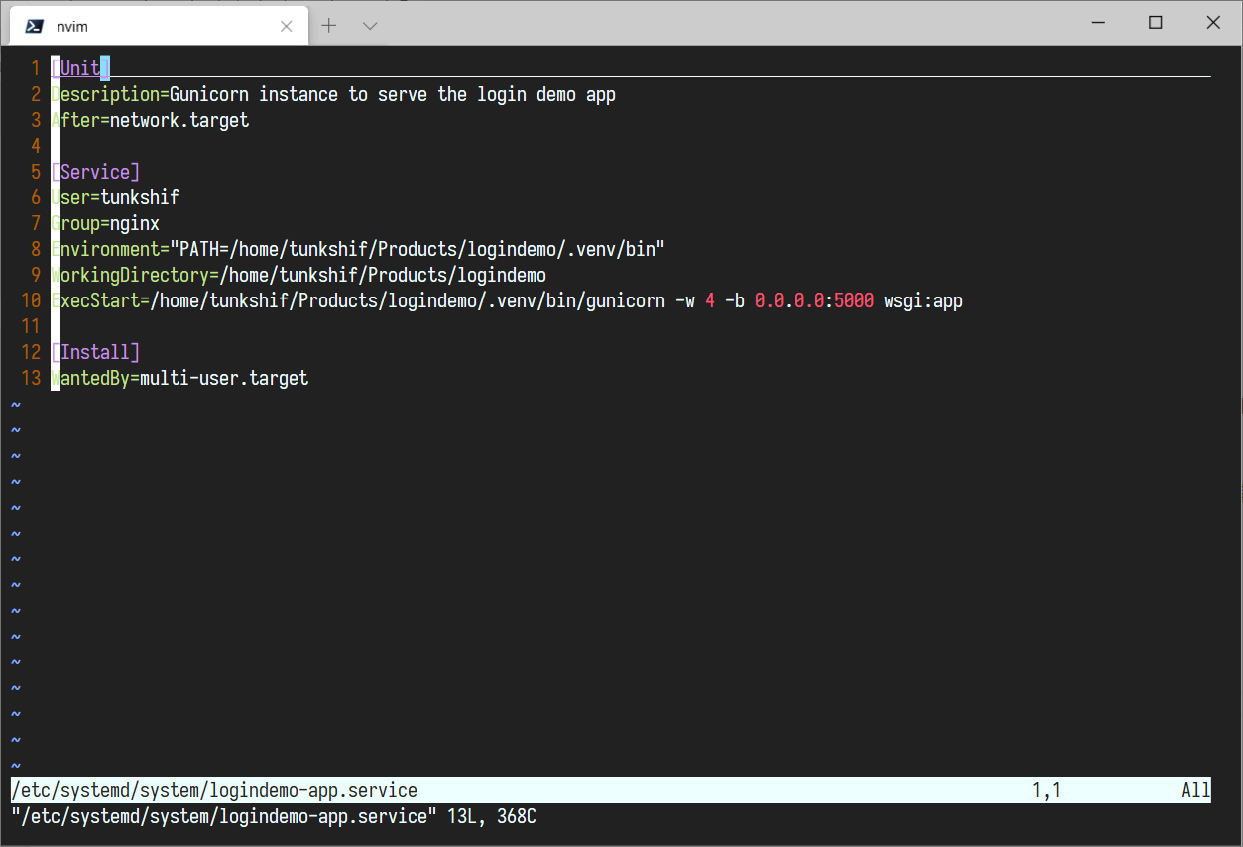Open a new terminal tab
Image resolution: width=1243 pixels, height=847 pixels.
tap(329, 26)
